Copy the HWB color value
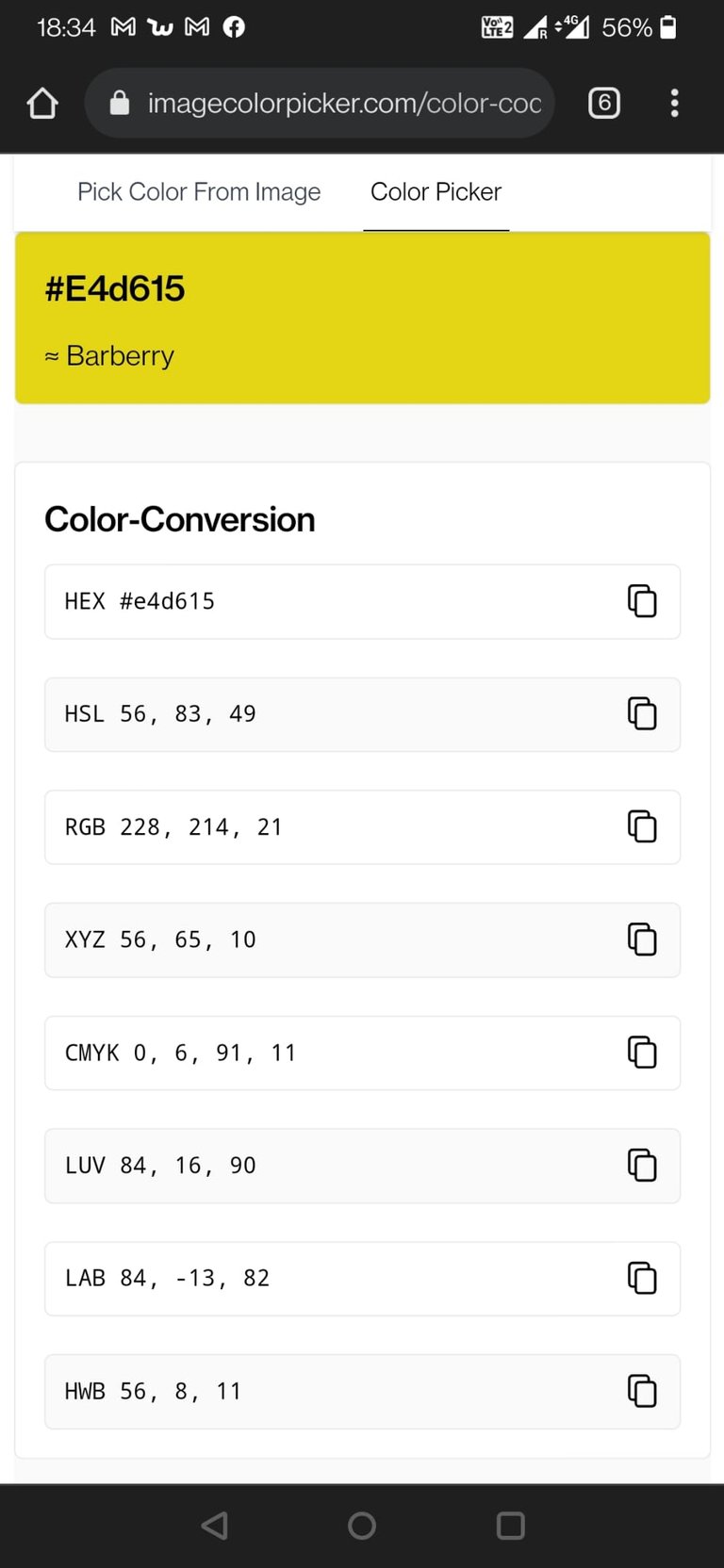The height and width of the screenshot is (1568, 724). (642, 1391)
